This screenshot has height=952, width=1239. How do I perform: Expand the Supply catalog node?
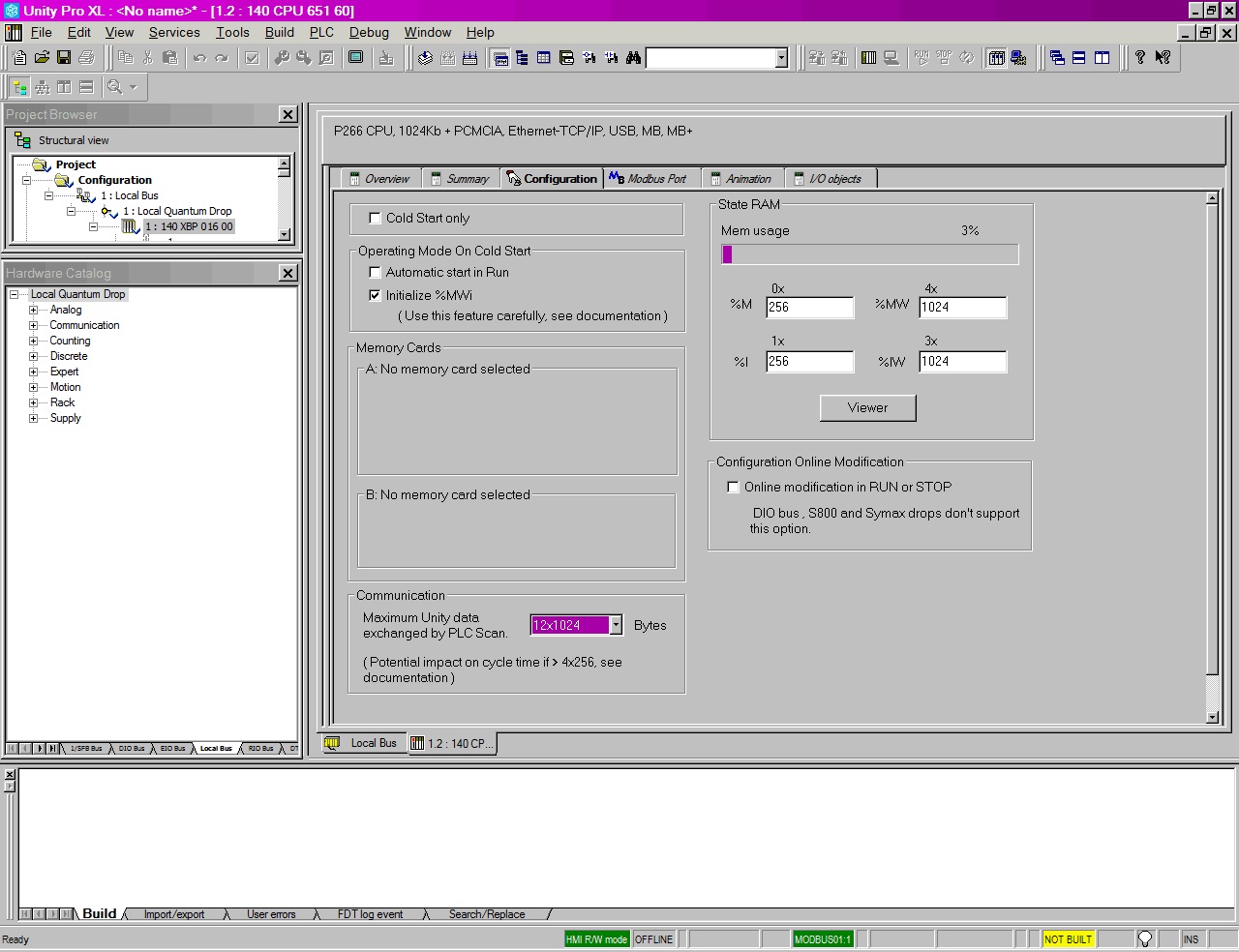[x=33, y=419]
